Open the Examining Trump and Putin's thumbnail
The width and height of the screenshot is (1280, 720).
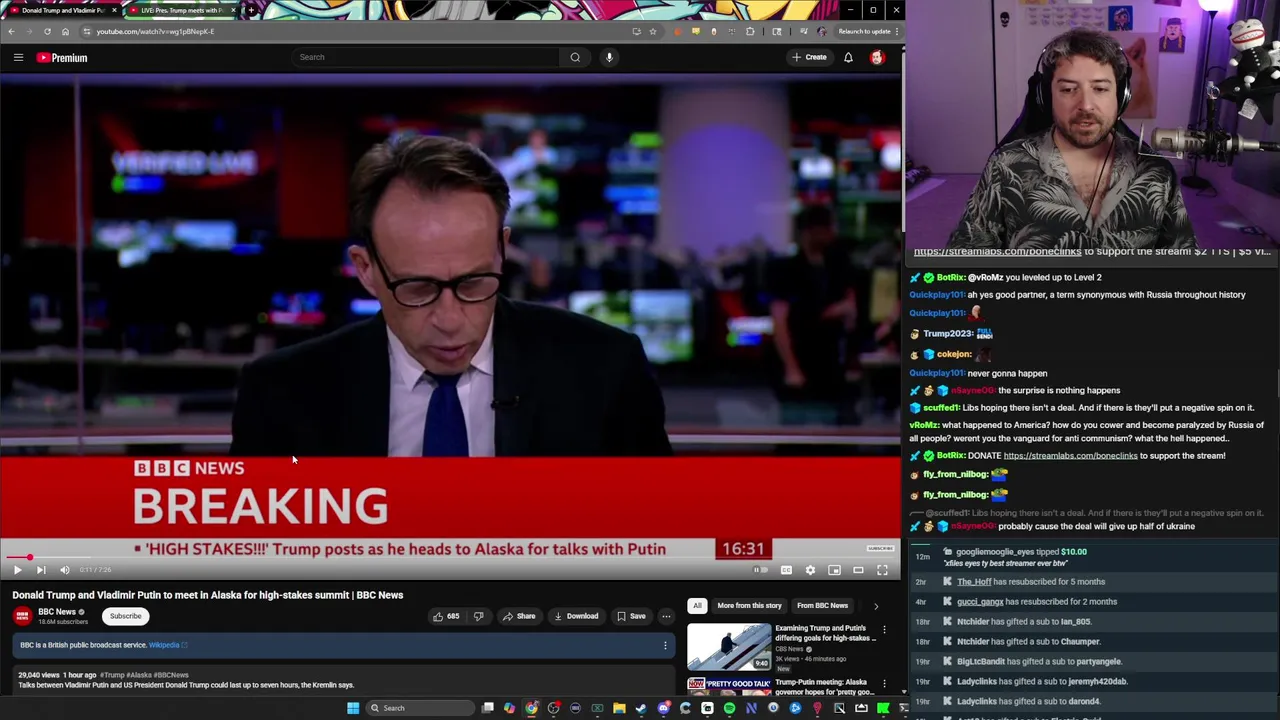coord(729,647)
